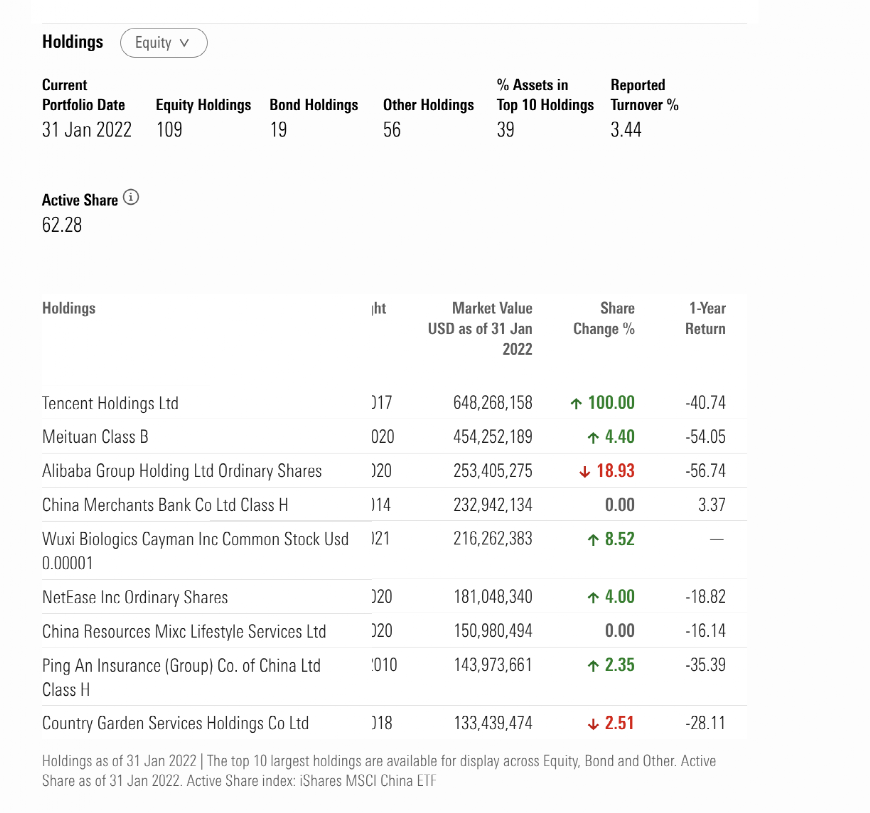Viewport: 870px width, 813px height.
Task: Click the red down arrow beside 18.93
Action: click(x=584, y=472)
